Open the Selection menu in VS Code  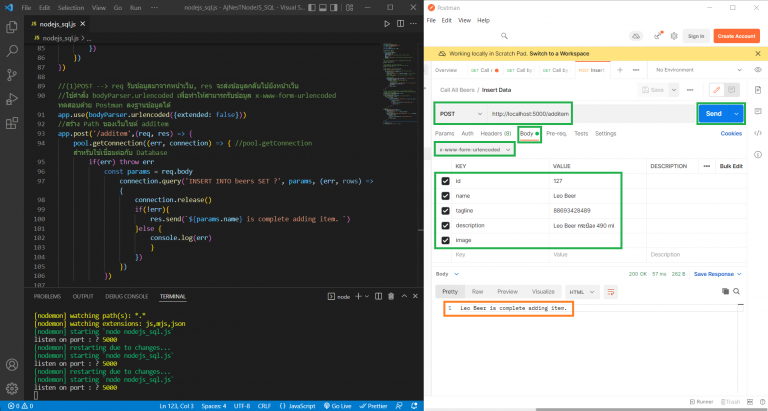click(x=71, y=6)
